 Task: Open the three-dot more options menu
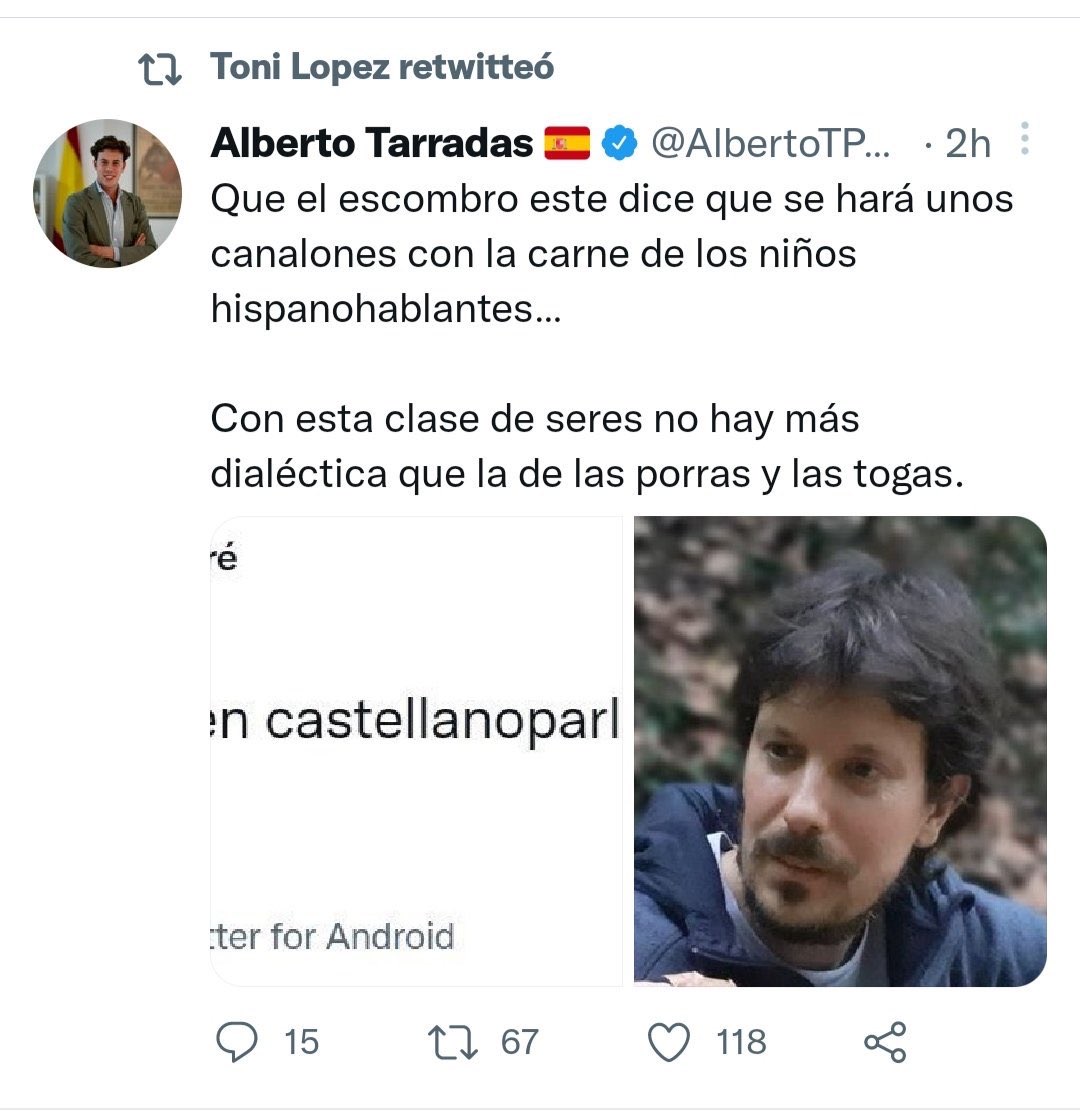click(1024, 139)
